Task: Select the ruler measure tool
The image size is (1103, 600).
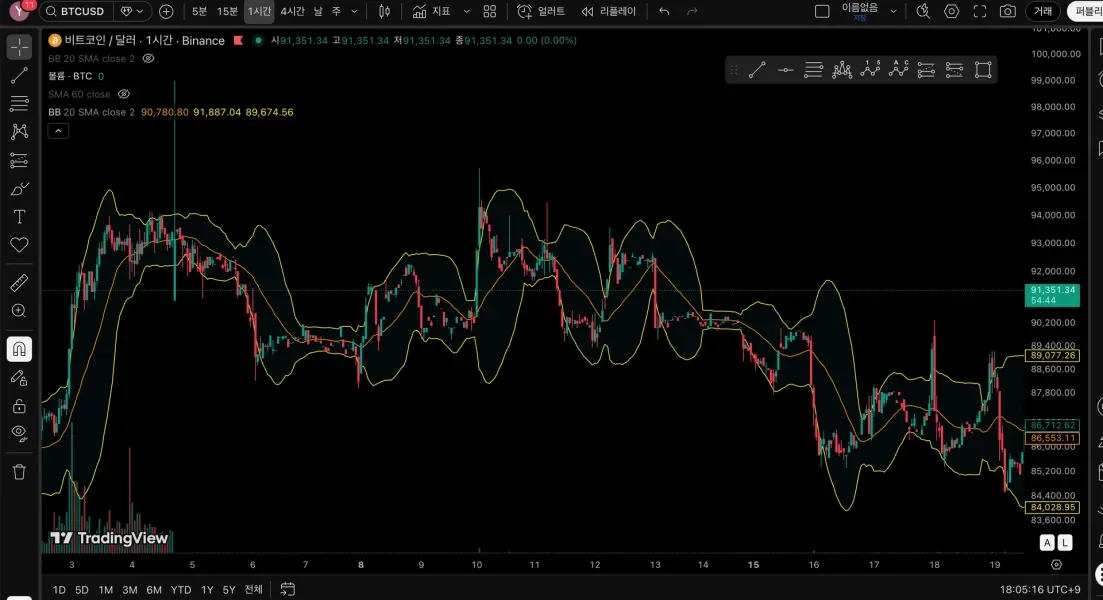Action: point(19,283)
